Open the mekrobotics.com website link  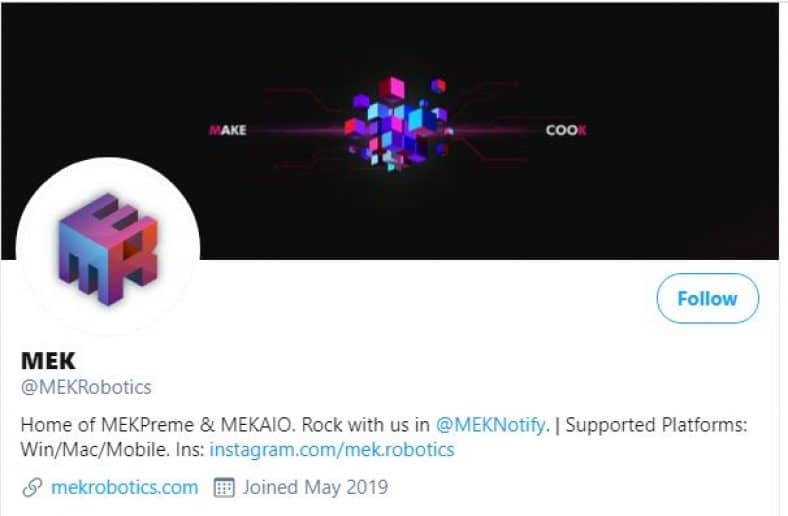point(125,487)
